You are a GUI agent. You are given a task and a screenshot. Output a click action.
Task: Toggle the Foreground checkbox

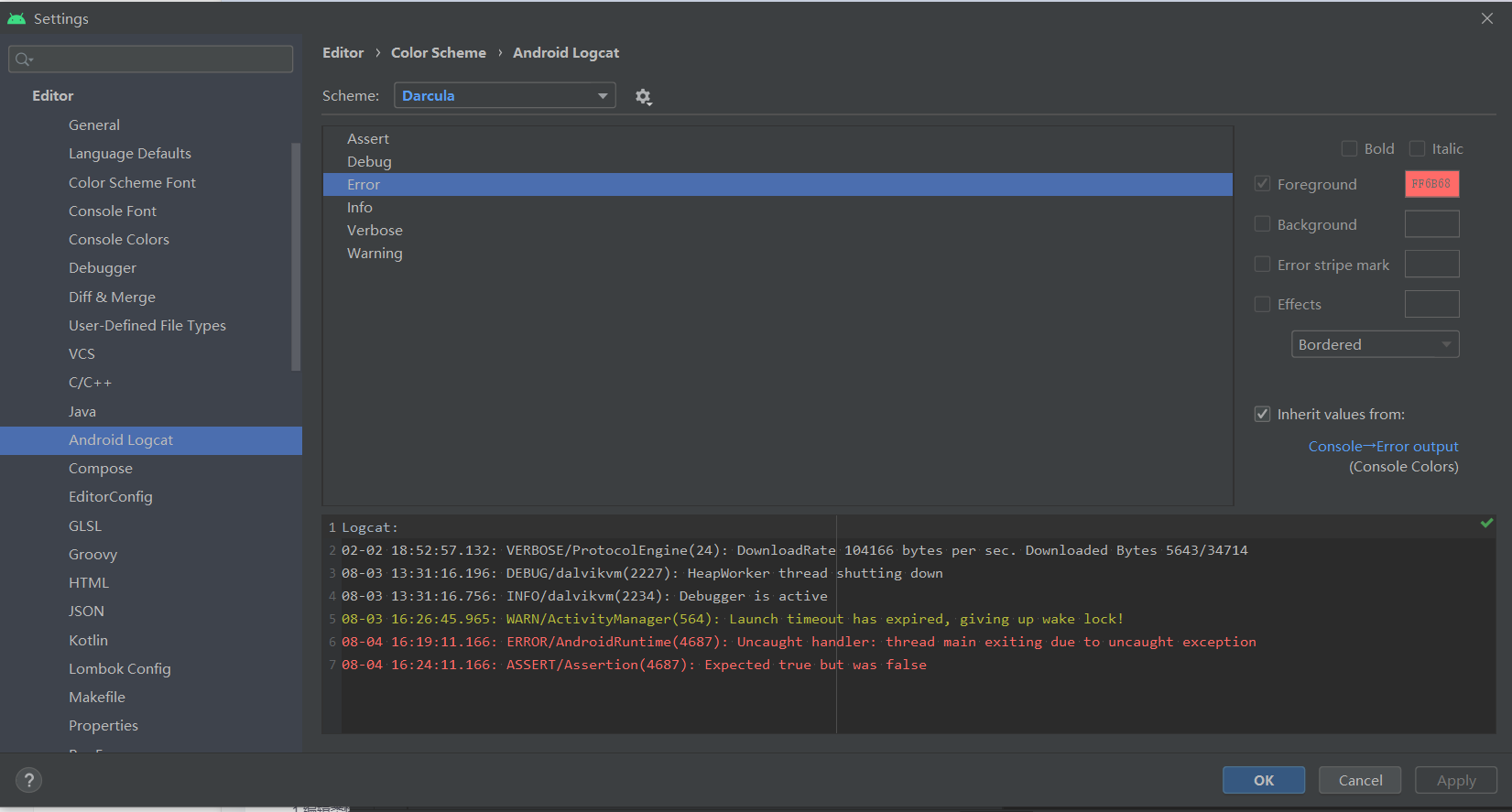click(1262, 184)
